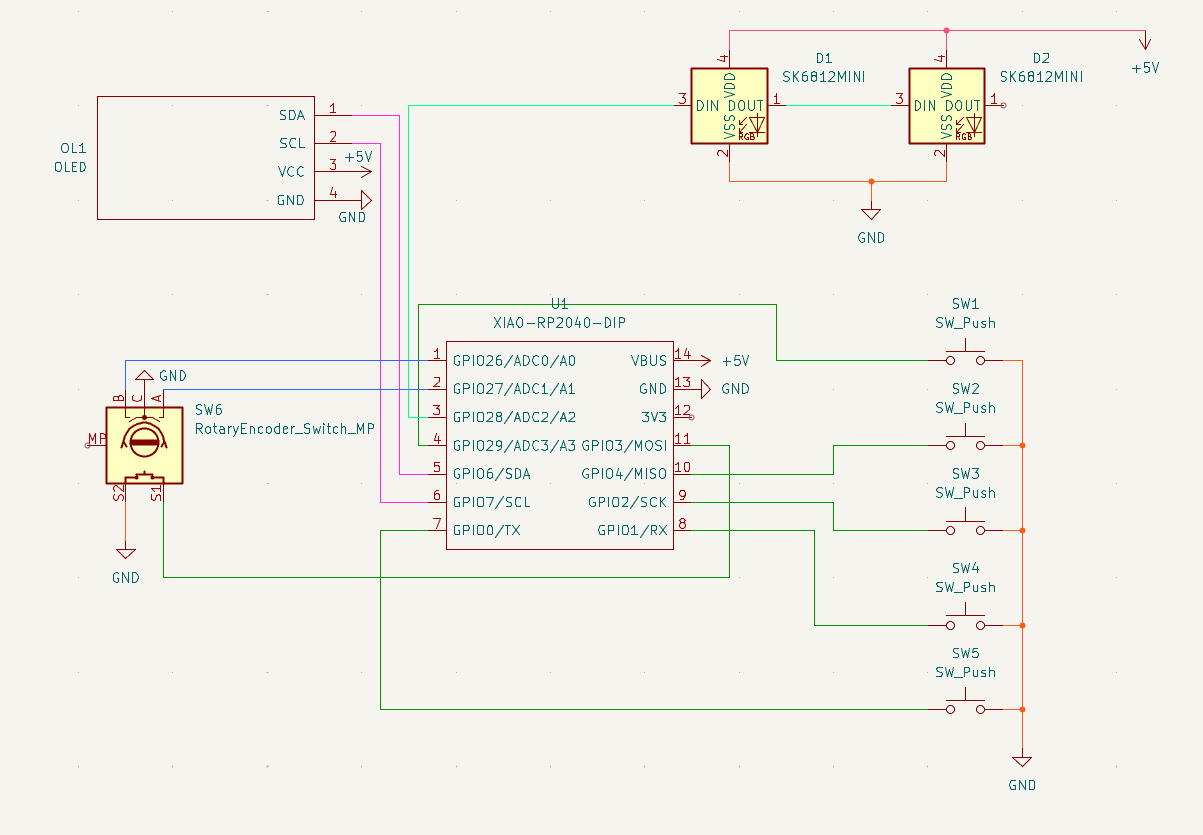The image size is (1203, 835).
Task: Click the SK6812MINI value under D1
Action: click(x=823, y=76)
